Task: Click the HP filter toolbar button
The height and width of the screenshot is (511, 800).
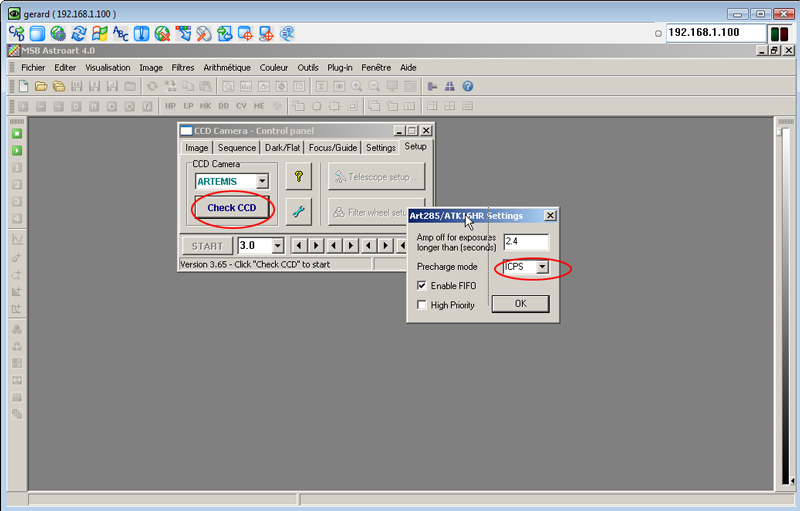Action: pos(170,106)
